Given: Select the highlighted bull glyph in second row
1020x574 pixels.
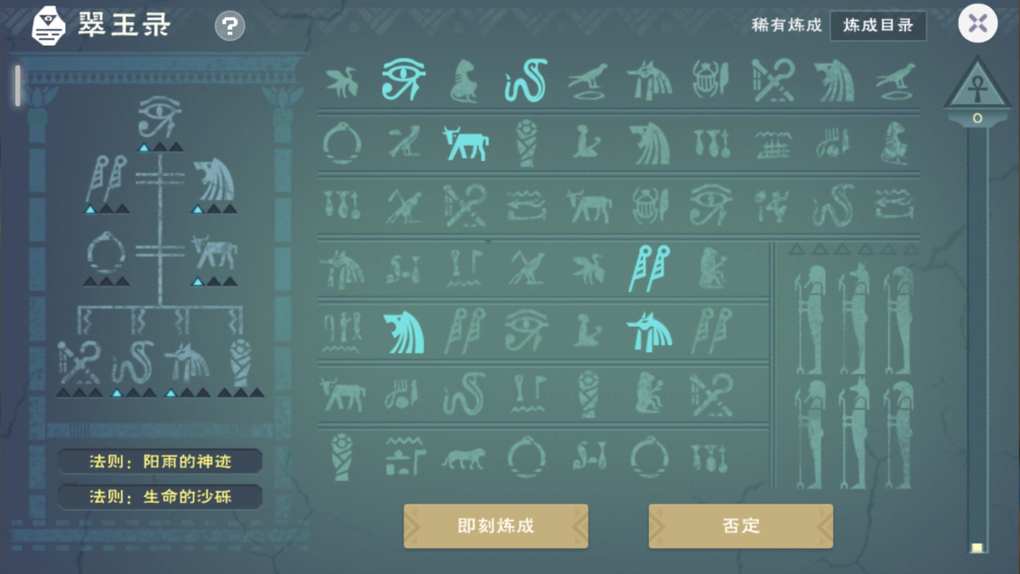Looking at the screenshot, I should click(466, 143).
